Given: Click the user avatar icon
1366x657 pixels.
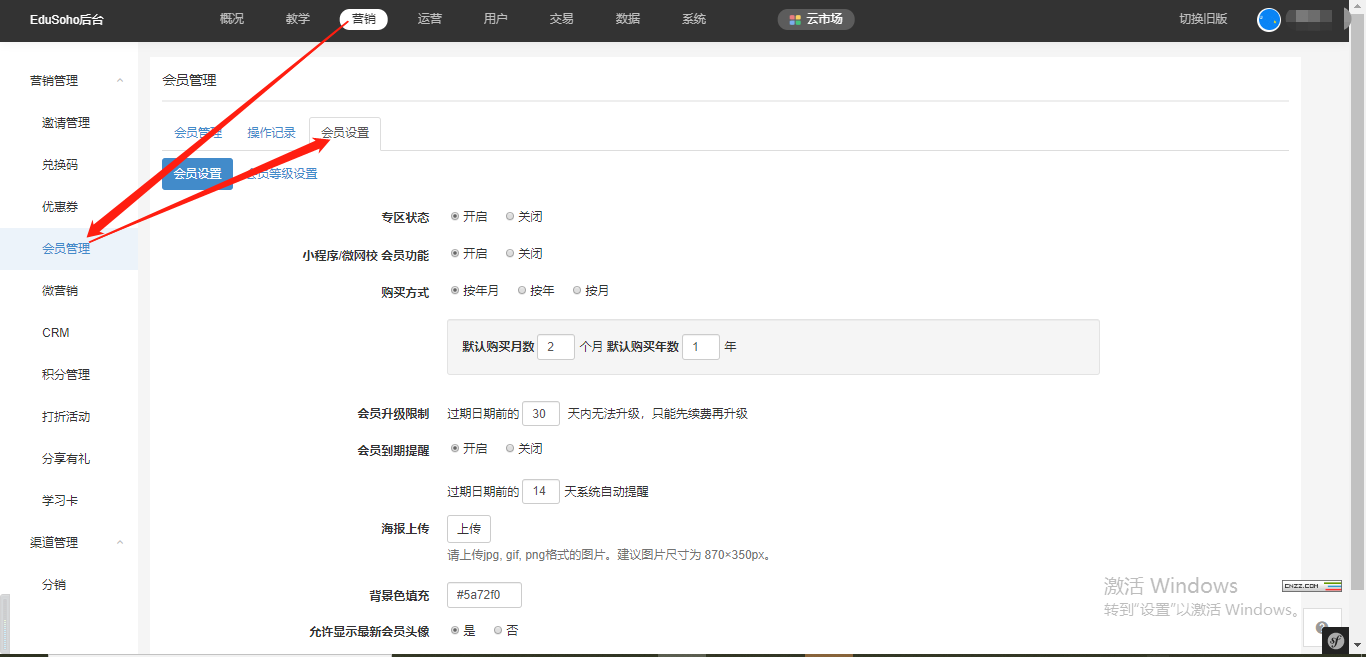Looking at the screenshot, I should pyautogui.click(x=1268, y=19).
